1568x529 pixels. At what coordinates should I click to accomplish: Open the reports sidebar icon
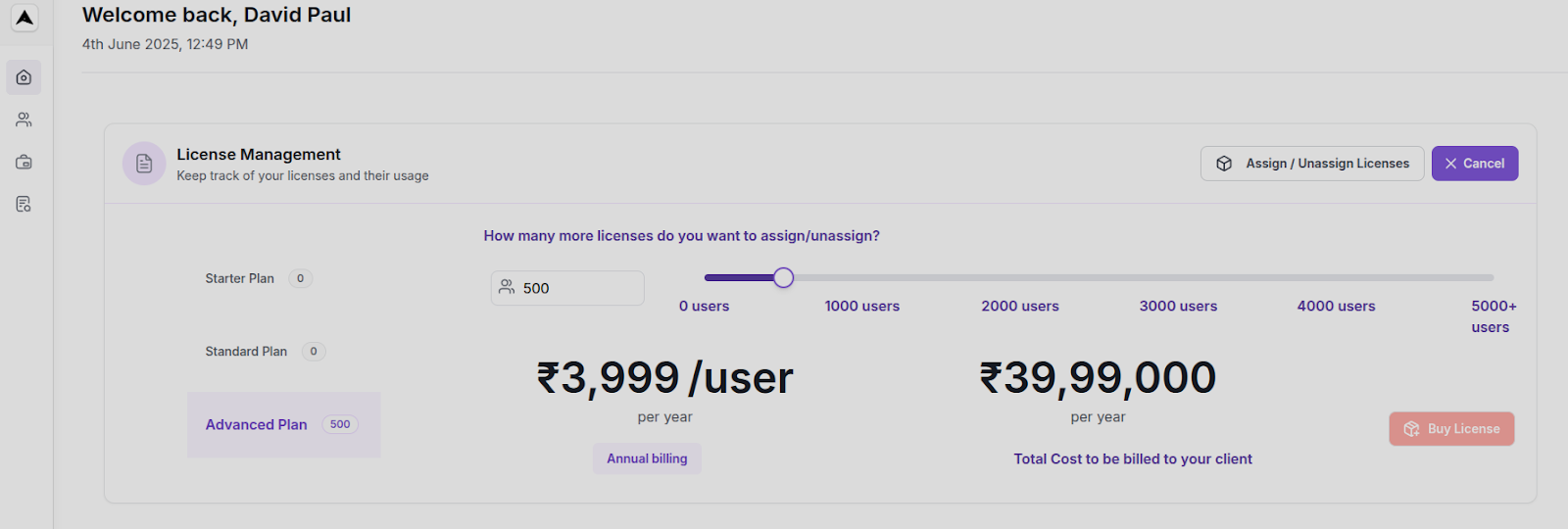(24, 204)
